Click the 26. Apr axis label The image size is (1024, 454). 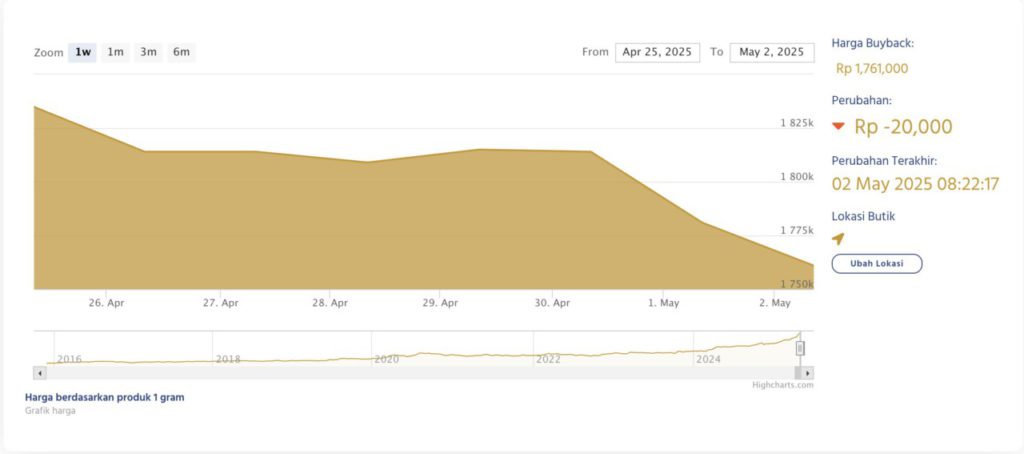[106, 303]
